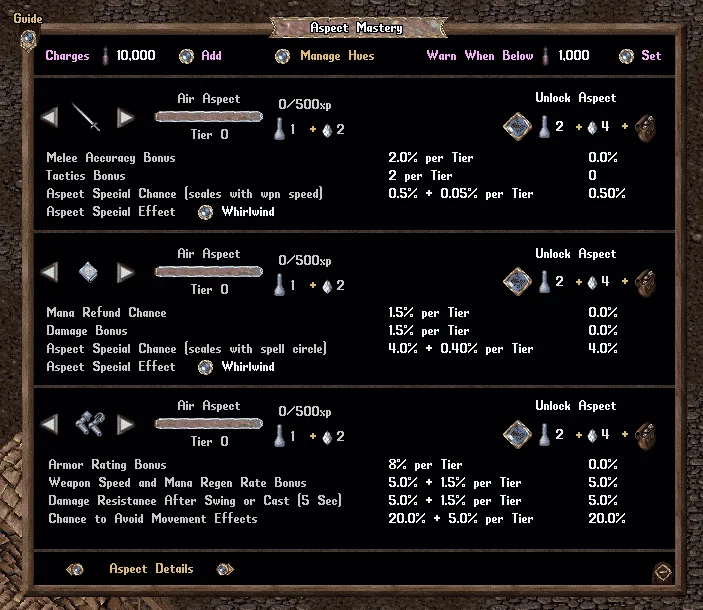Click spell upgrade cost flask icon
703x610 pixels.
(279, 285)
